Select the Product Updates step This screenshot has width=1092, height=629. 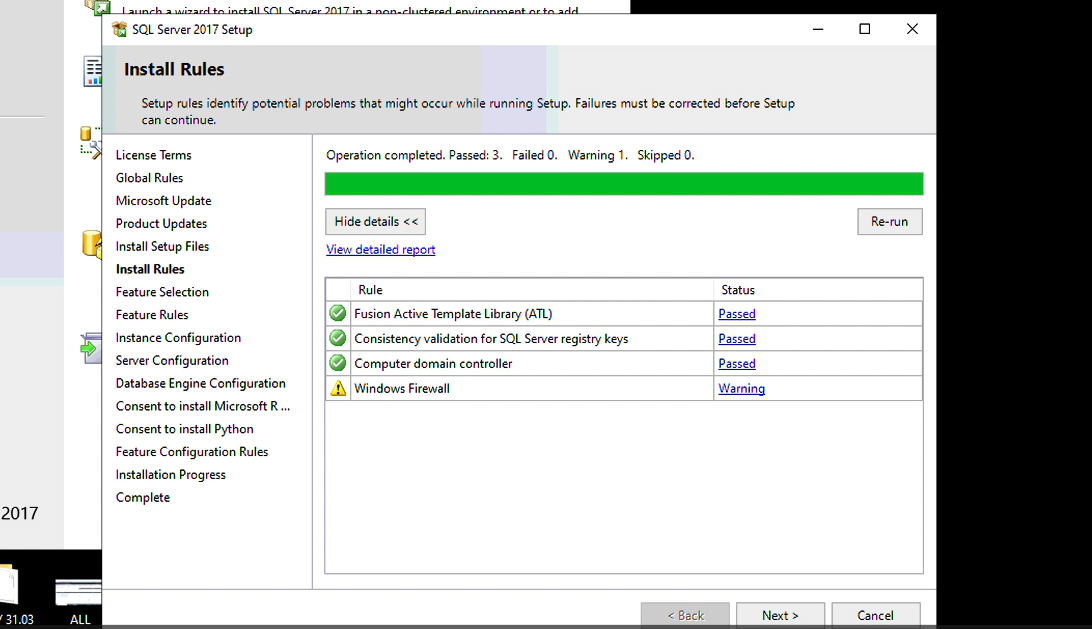[x=161, y=224]
